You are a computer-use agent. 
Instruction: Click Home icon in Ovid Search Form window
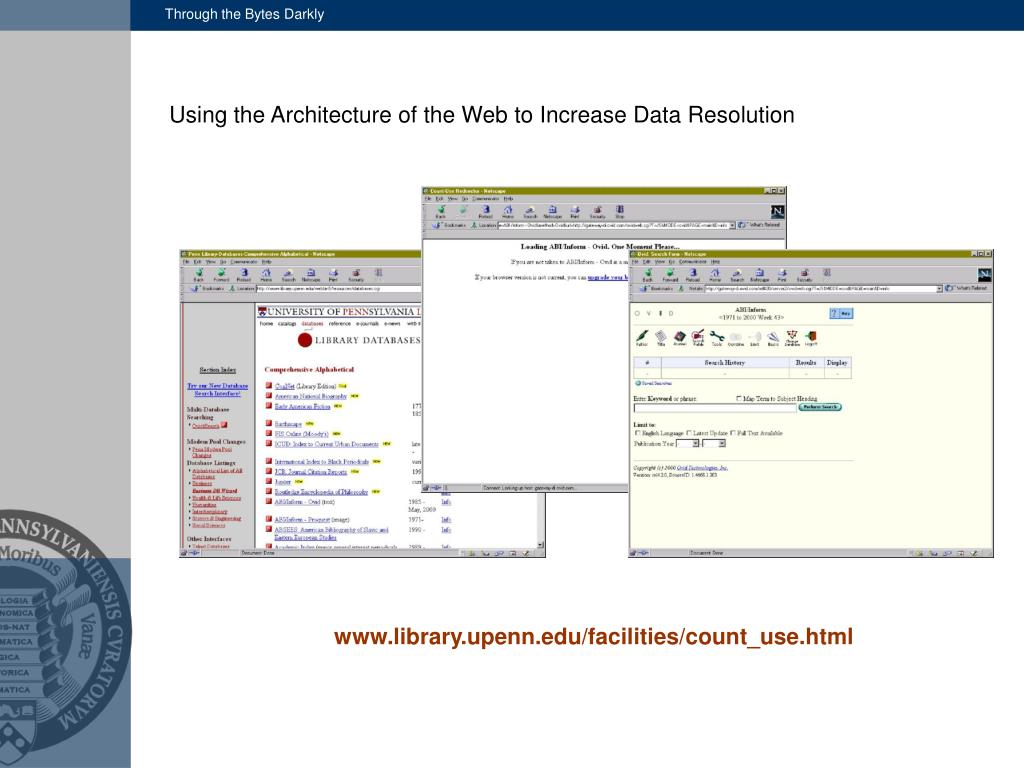[x=715, y=274]
